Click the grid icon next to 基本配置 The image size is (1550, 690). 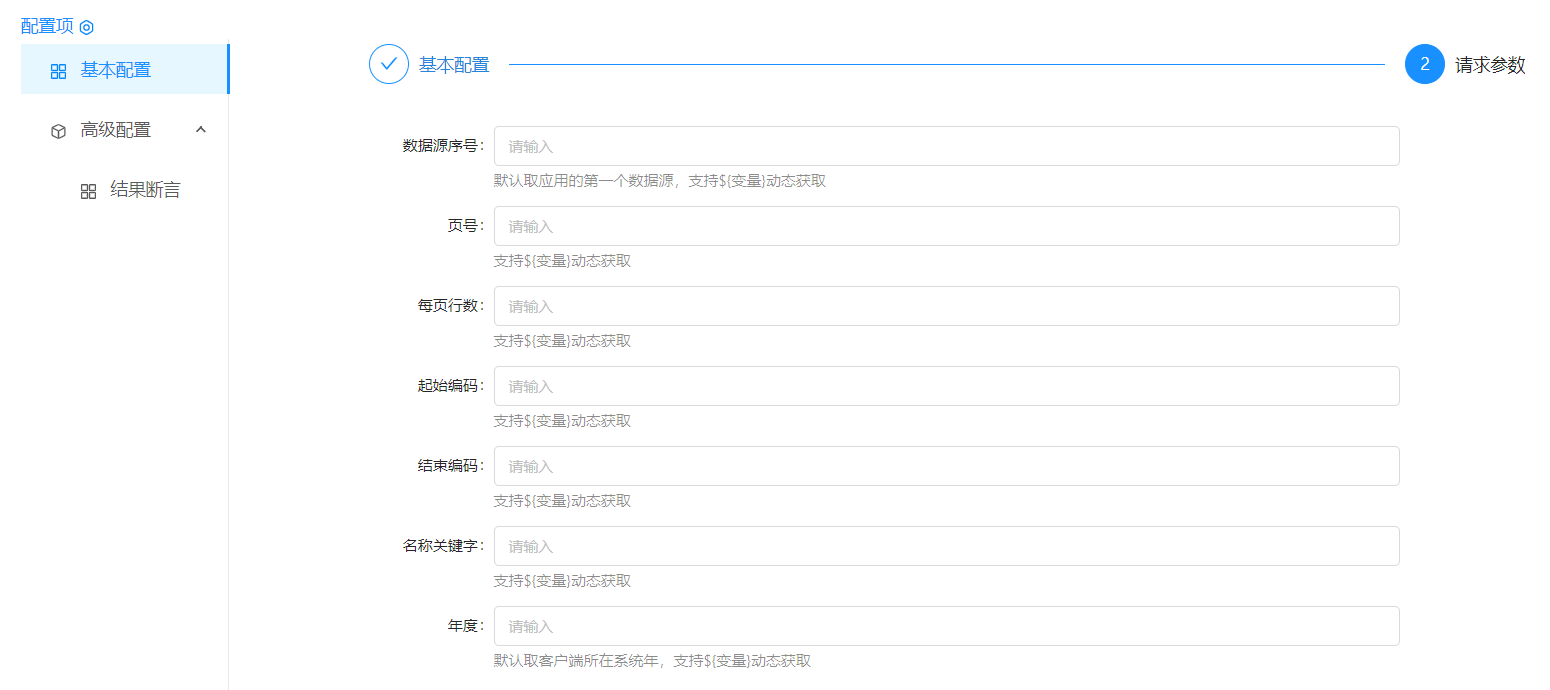58,71
